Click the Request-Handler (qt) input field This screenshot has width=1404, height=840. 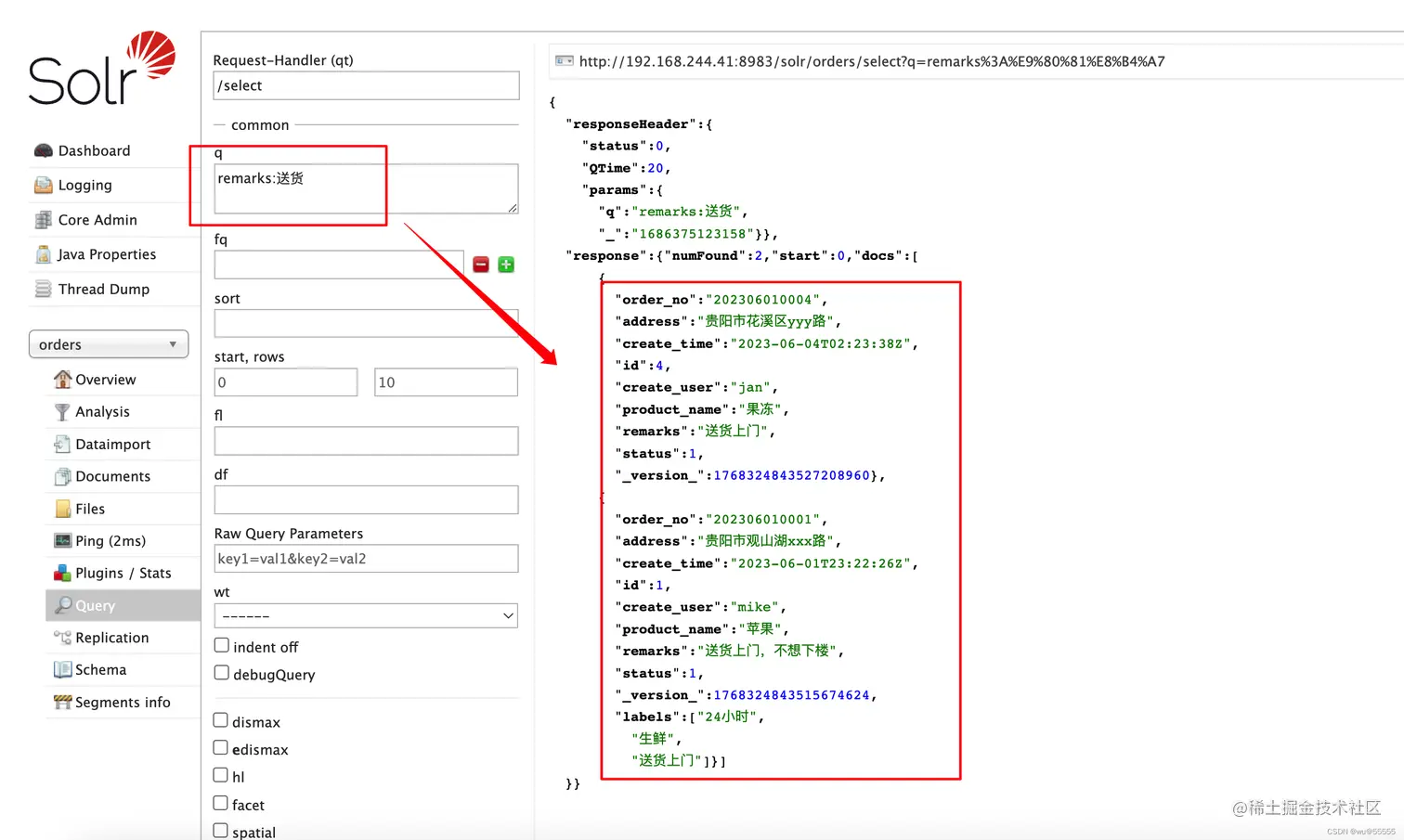point(366,85)
